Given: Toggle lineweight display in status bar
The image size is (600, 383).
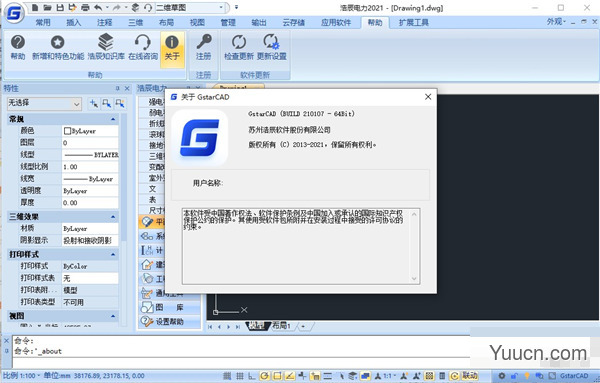Looking at the screenshot, I should click(328, 376).
